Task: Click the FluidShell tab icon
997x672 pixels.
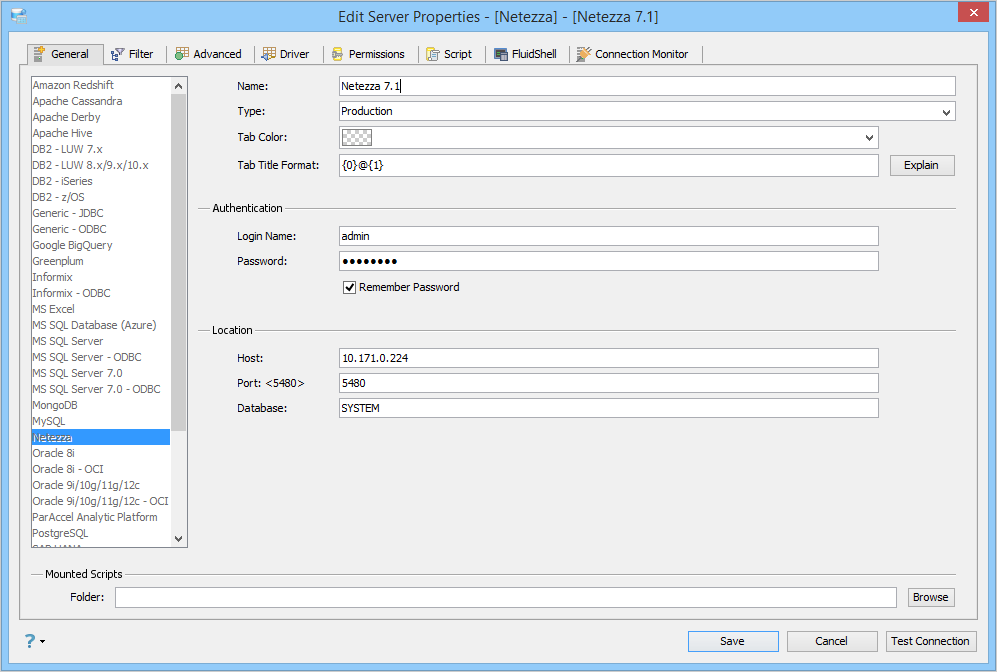Action: (500, 55)
